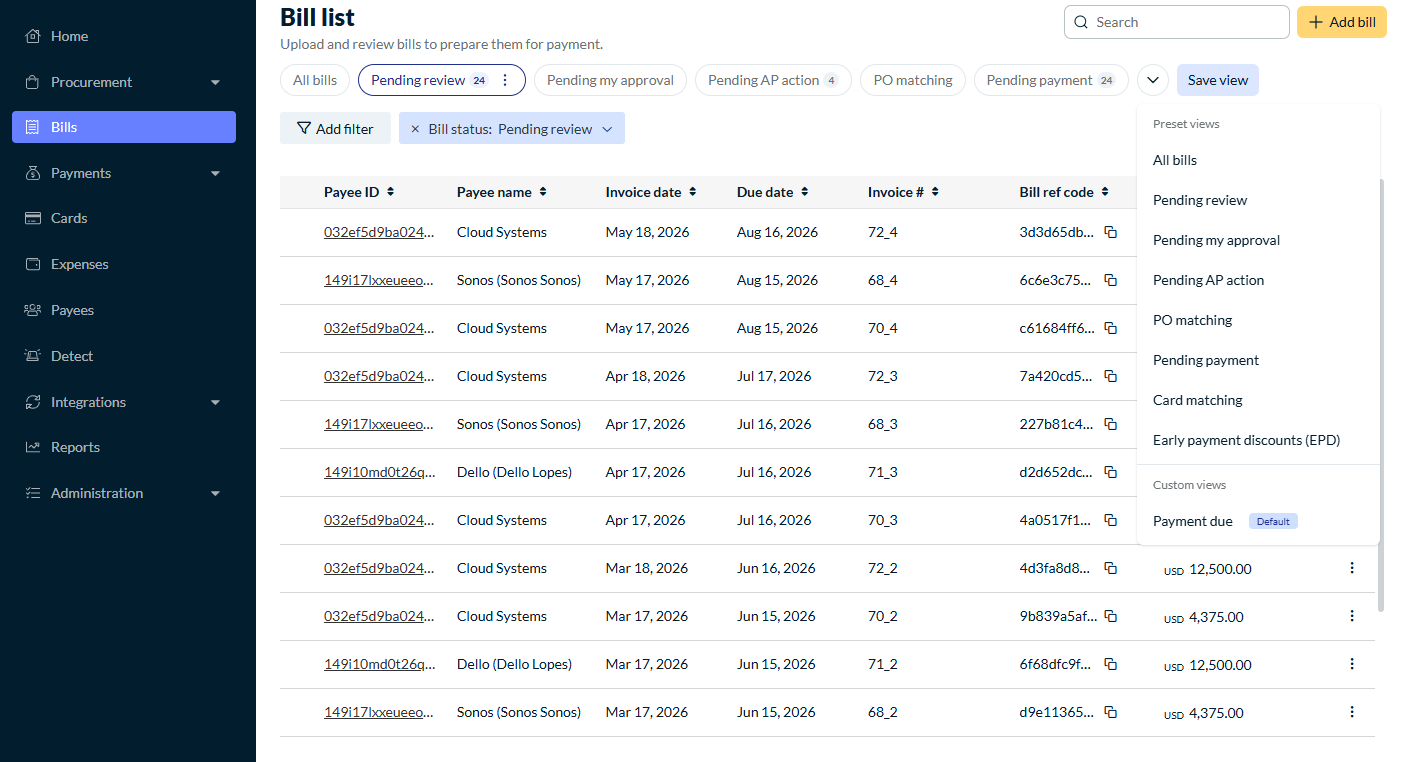Sort by Payee ID column
Screen dimensions: 1401x762
[359, 192]
